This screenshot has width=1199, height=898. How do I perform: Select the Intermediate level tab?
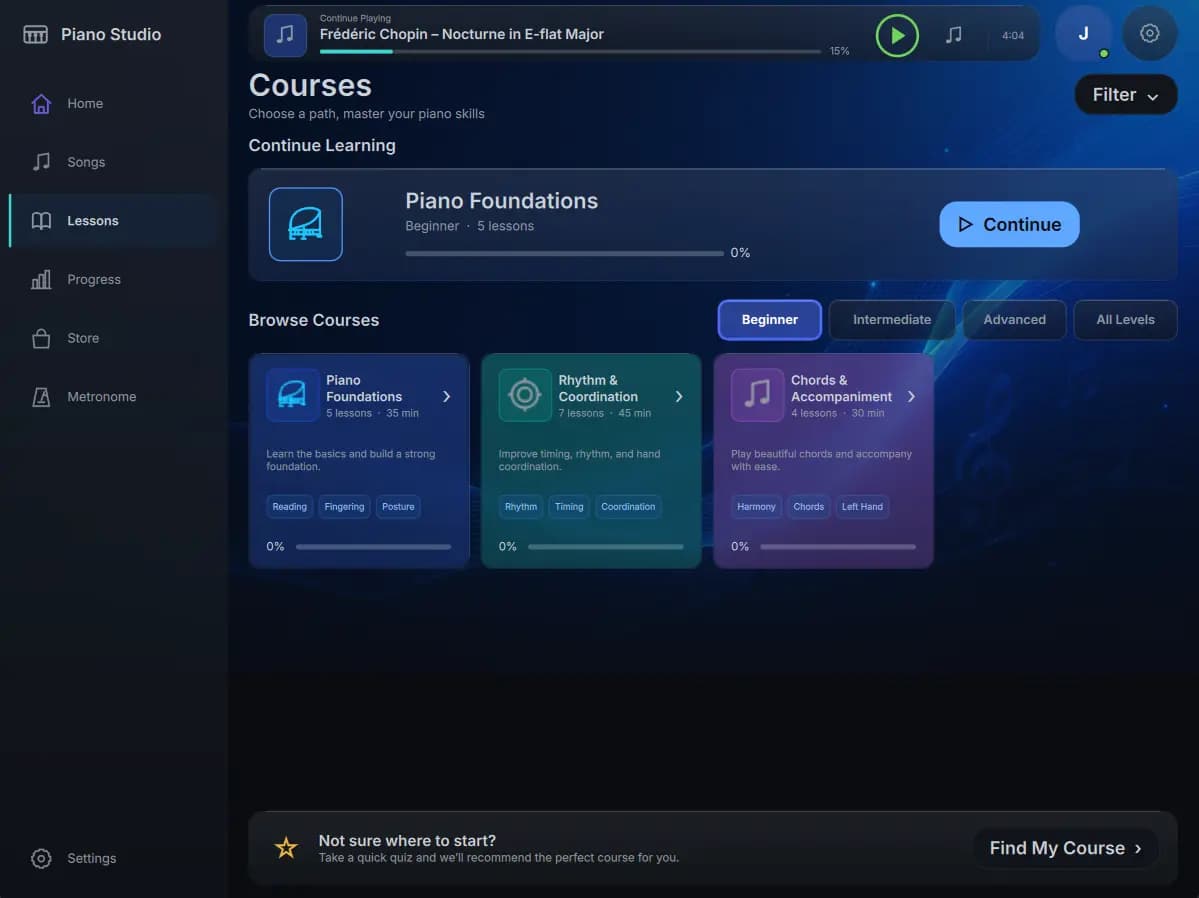tap(892, 320)
